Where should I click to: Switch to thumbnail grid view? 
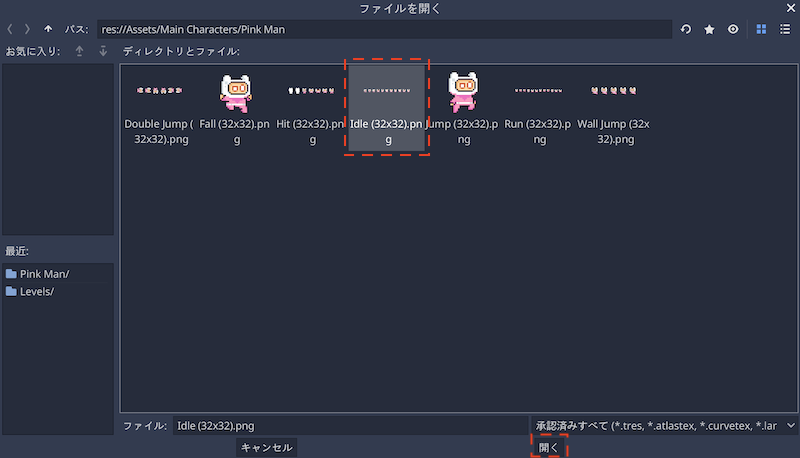coord(761,30)
